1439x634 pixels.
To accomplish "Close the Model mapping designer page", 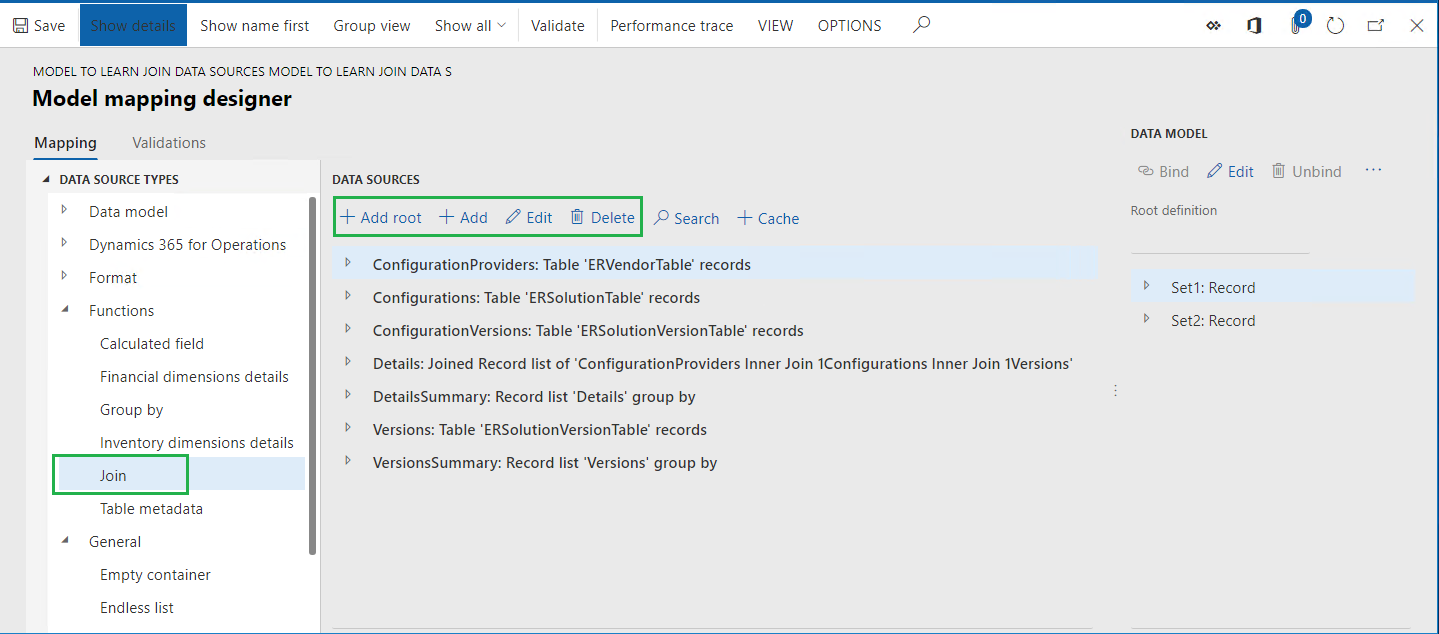I will (1417, 26).
